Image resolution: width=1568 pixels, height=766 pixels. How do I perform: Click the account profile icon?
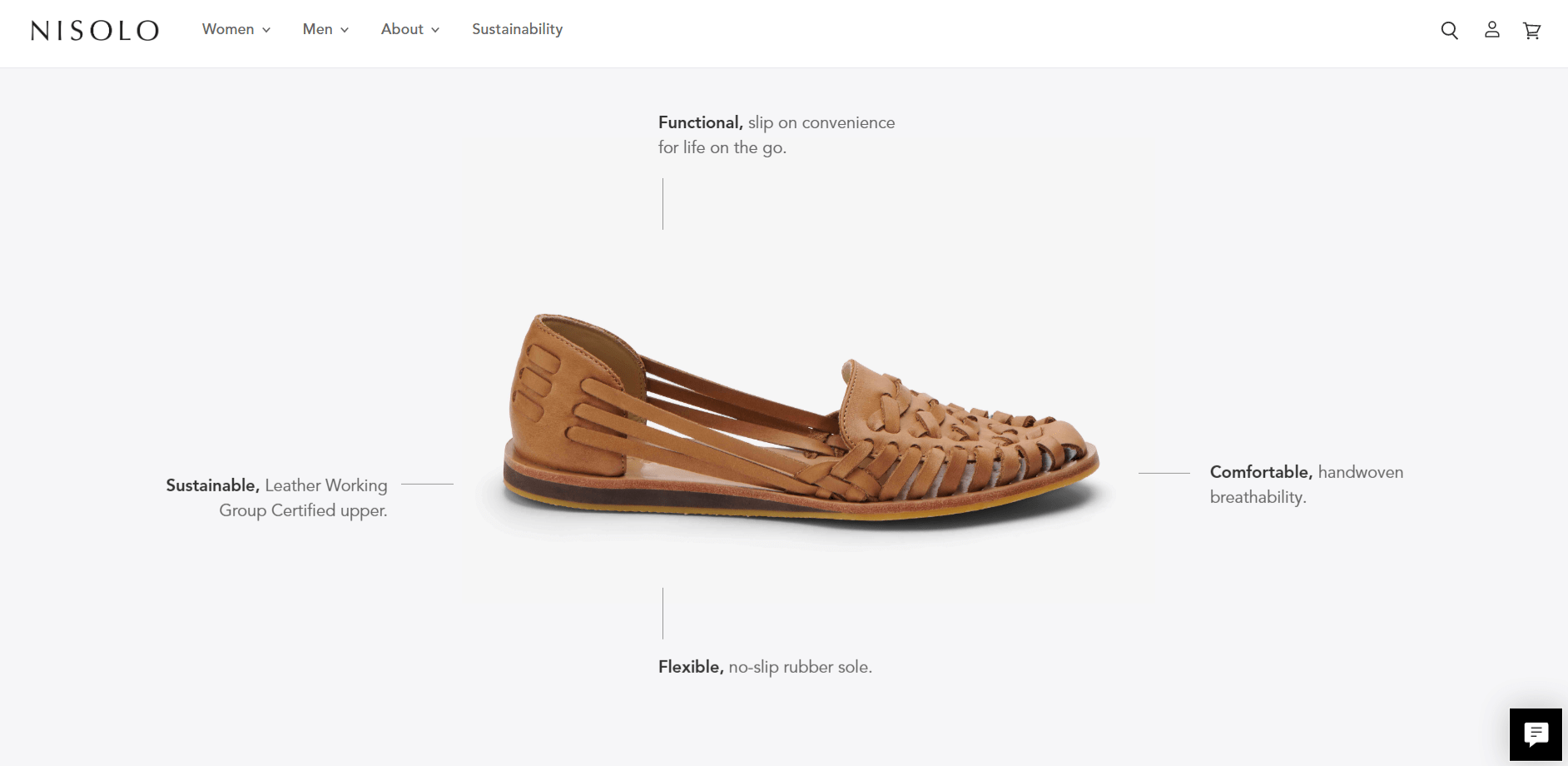click(1491, 30)
